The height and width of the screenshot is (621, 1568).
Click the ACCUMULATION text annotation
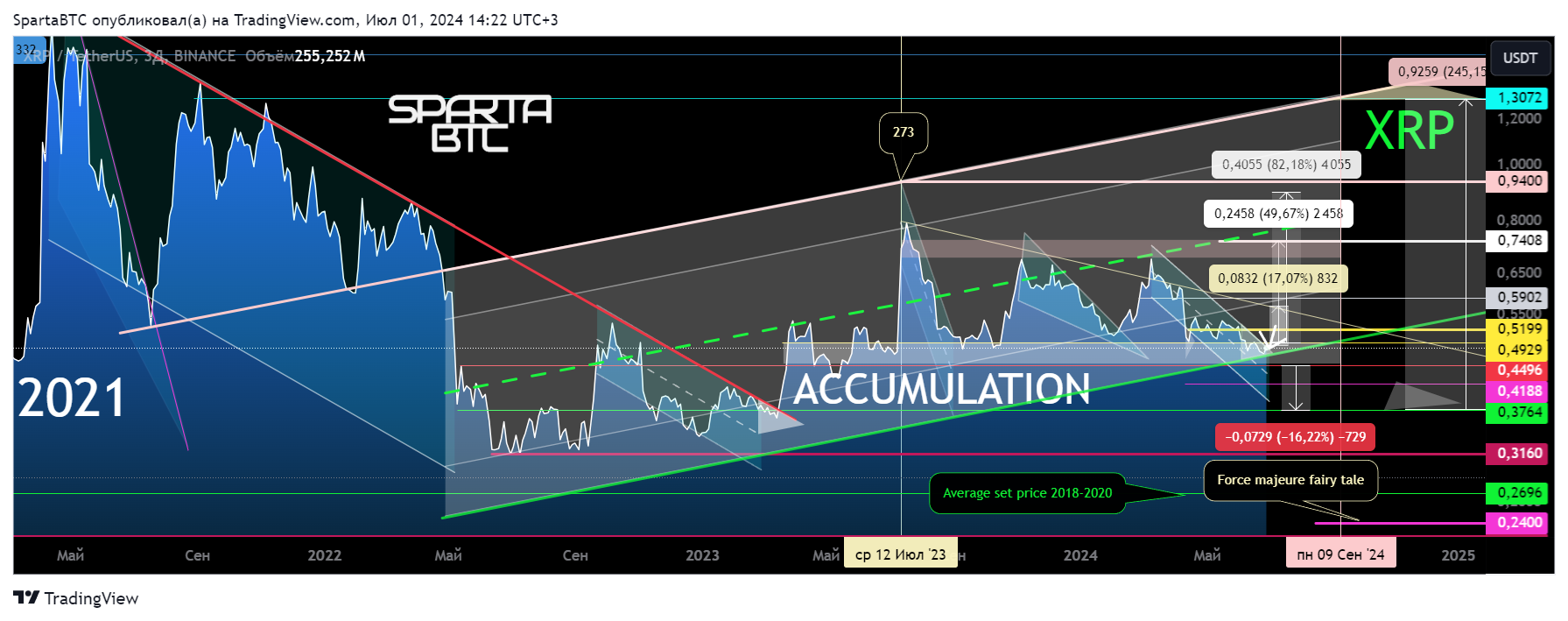(941, 389)
